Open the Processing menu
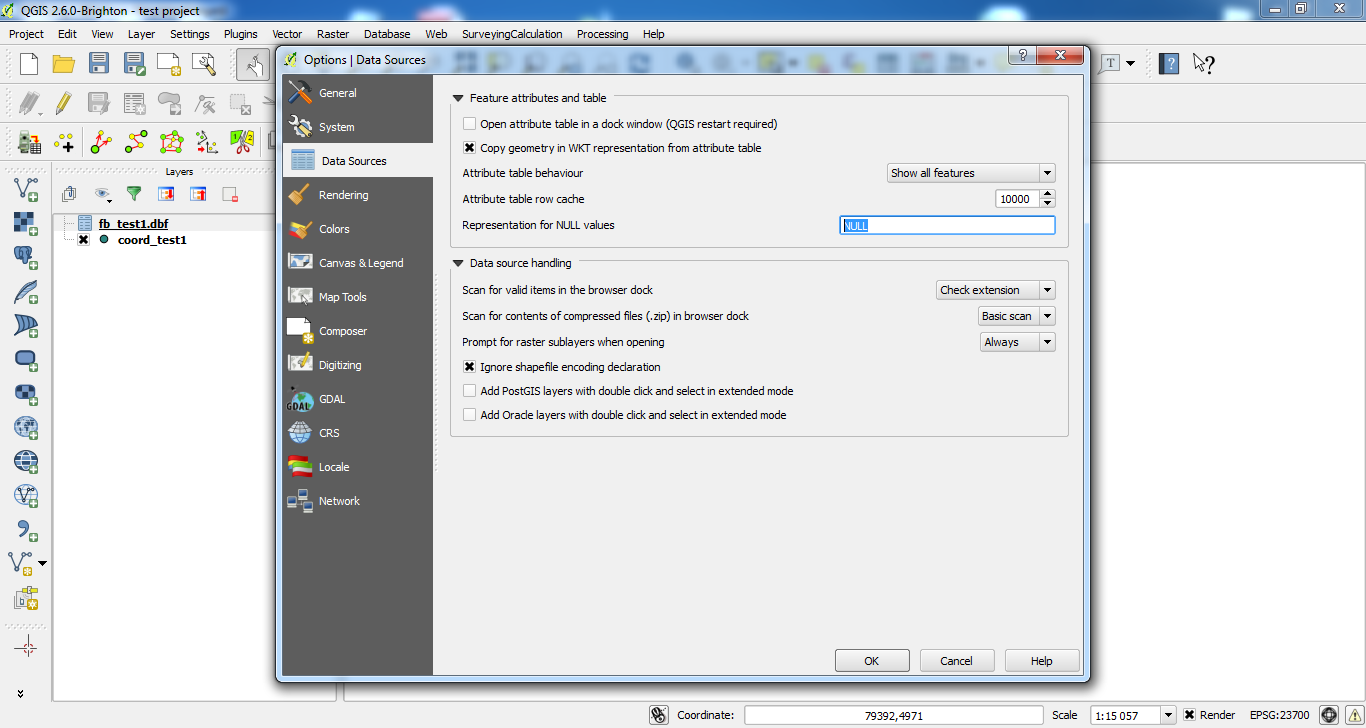The image size is (1366, 728). [x=602, y=34]
